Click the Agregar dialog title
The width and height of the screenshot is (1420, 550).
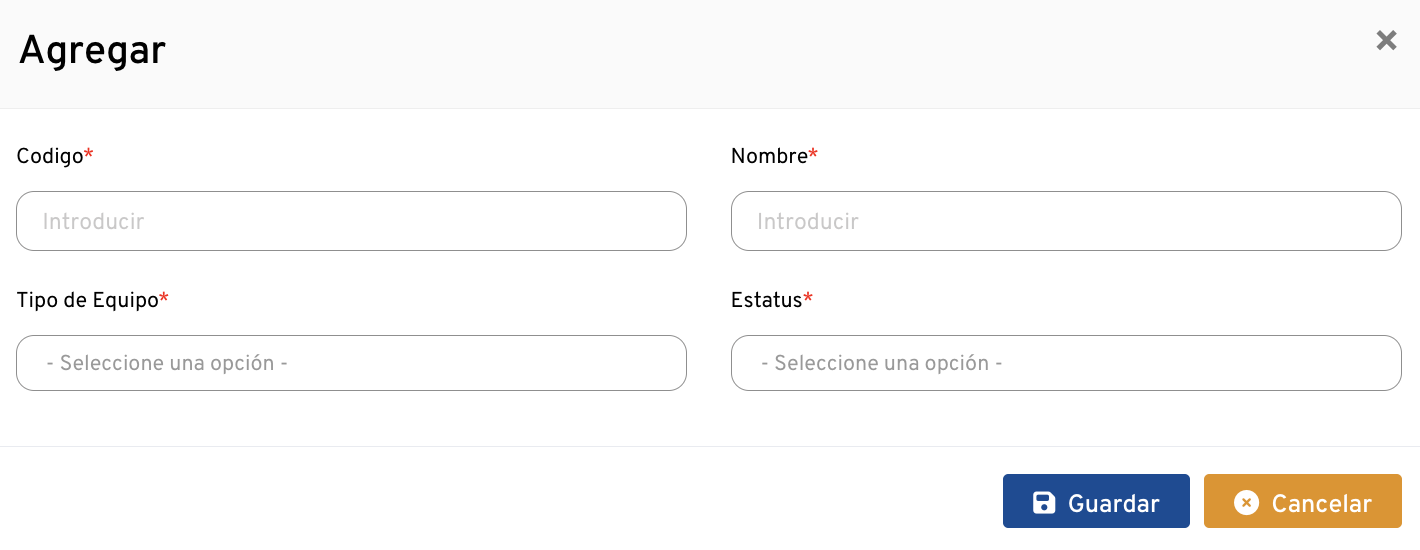click(x=92, y=50)
